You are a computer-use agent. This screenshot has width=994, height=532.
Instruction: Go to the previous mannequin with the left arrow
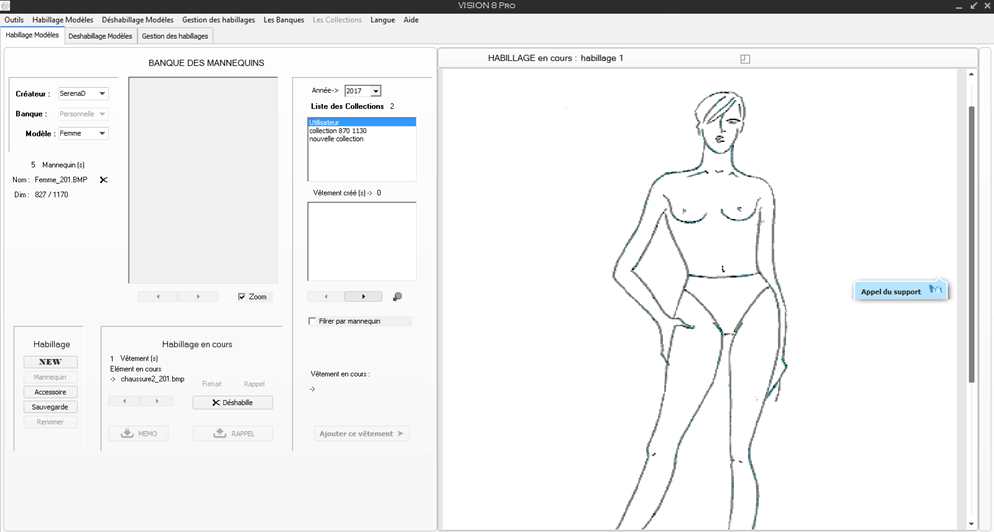coord(158,297)
